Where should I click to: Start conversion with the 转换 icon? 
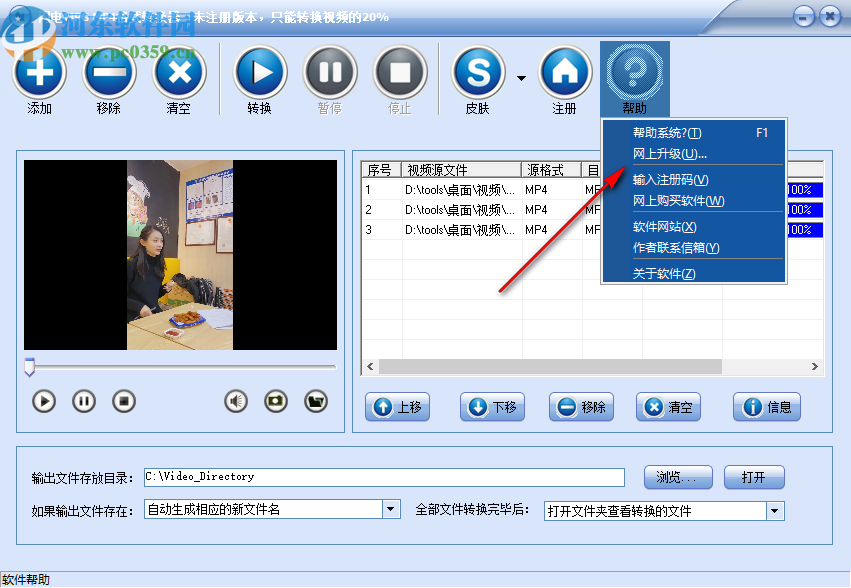click(259, 71)
